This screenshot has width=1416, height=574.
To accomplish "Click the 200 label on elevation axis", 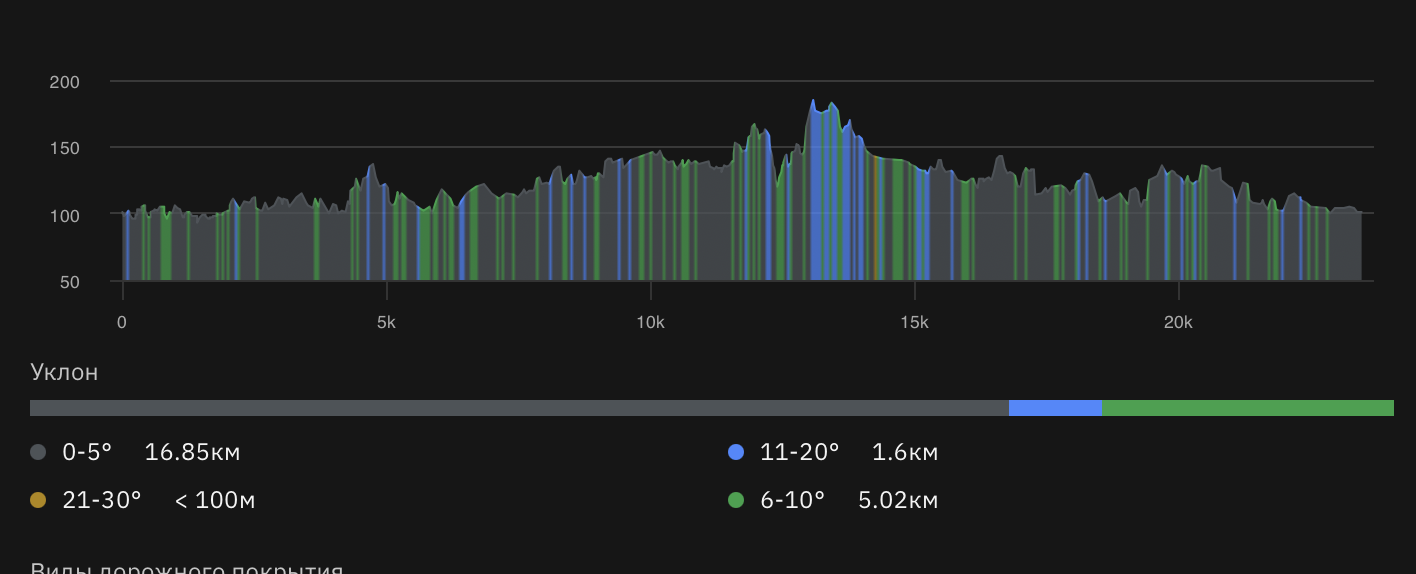I will pos(64,82).
